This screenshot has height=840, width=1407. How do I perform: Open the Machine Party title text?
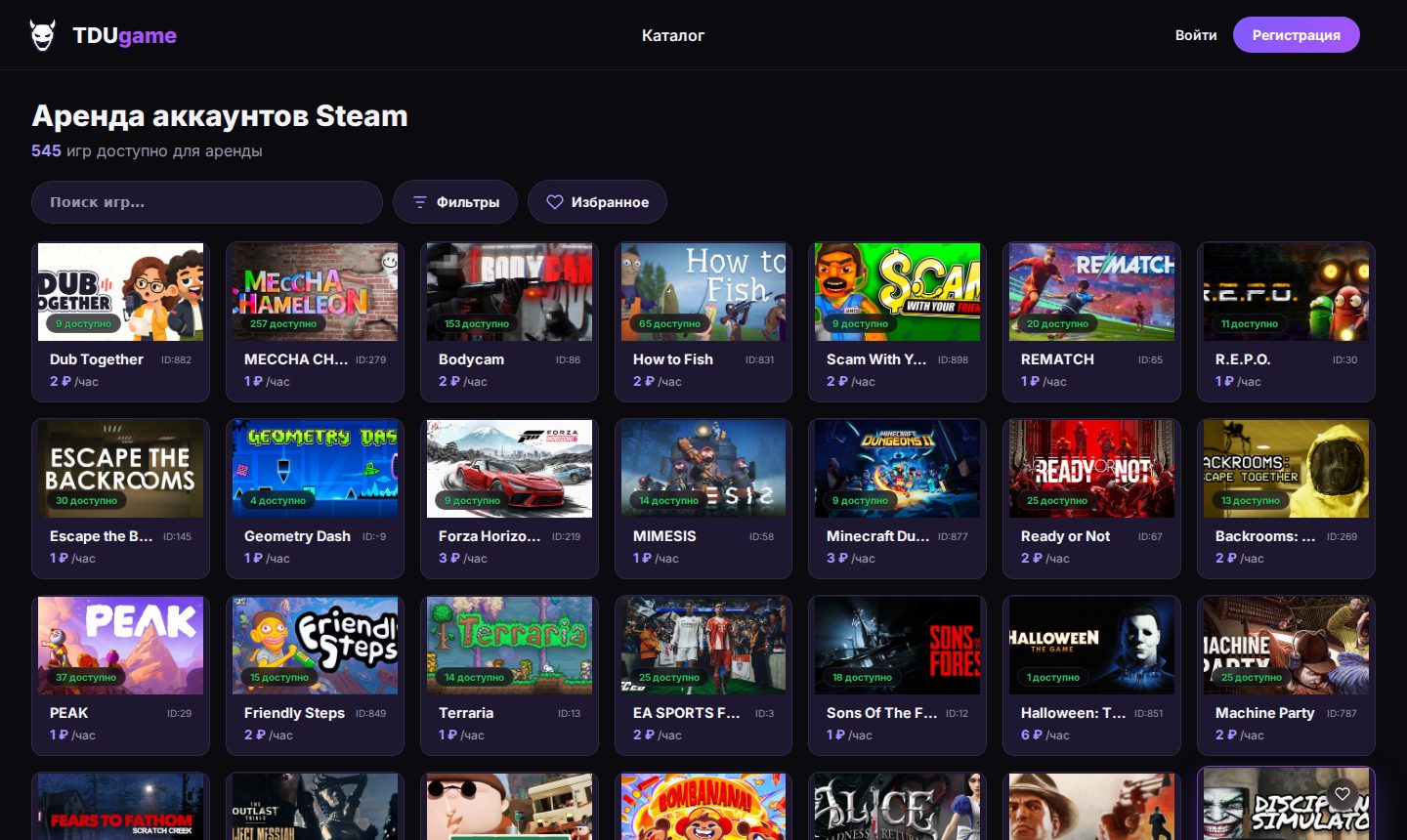click(x=1264, y=713)
